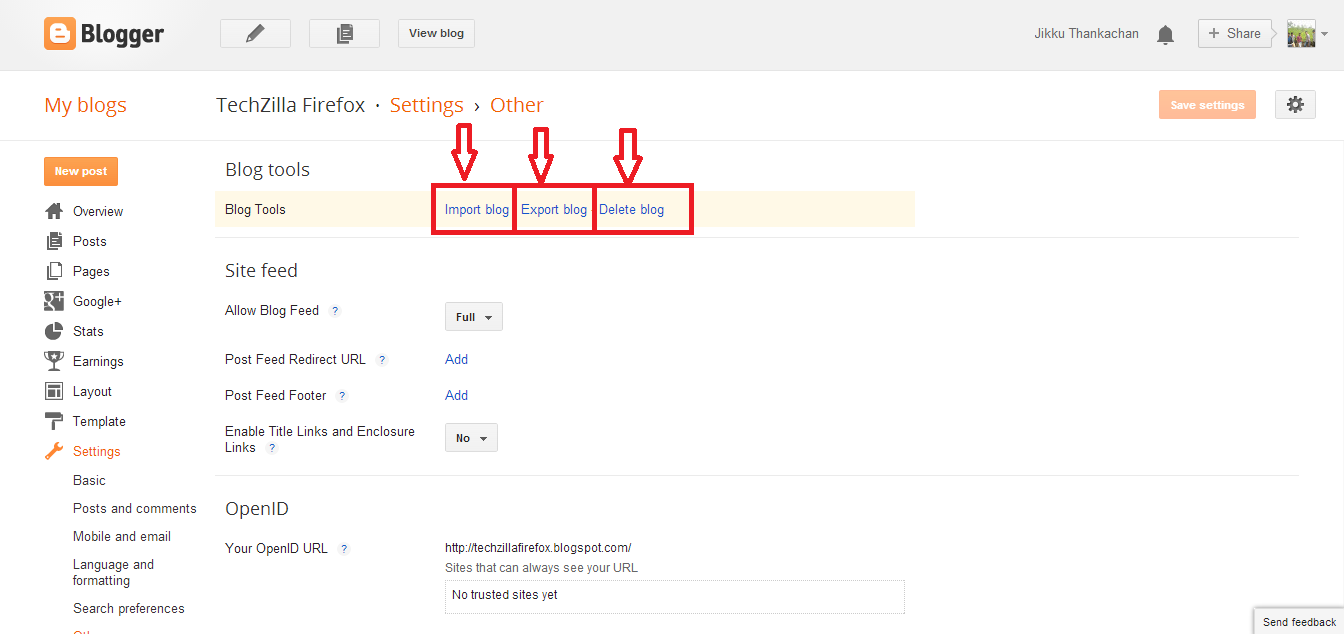Screen dimensions: 1344x634
Task: Open the Layout section
Action: (x=92, y=391)
